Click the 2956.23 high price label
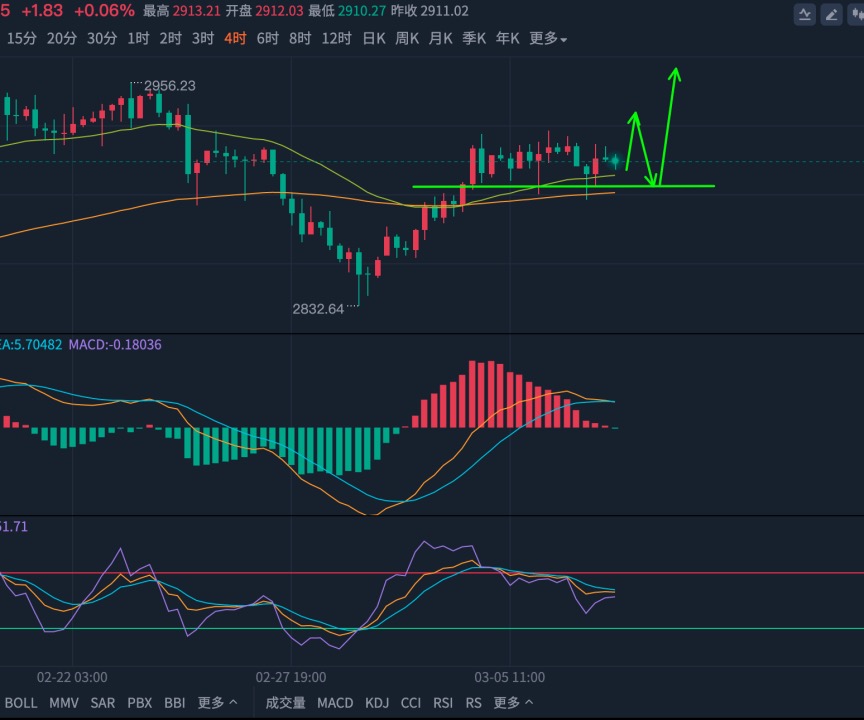The height and width of the screenshot is (720, 864). pyautogui.click(x=170, y=86)
